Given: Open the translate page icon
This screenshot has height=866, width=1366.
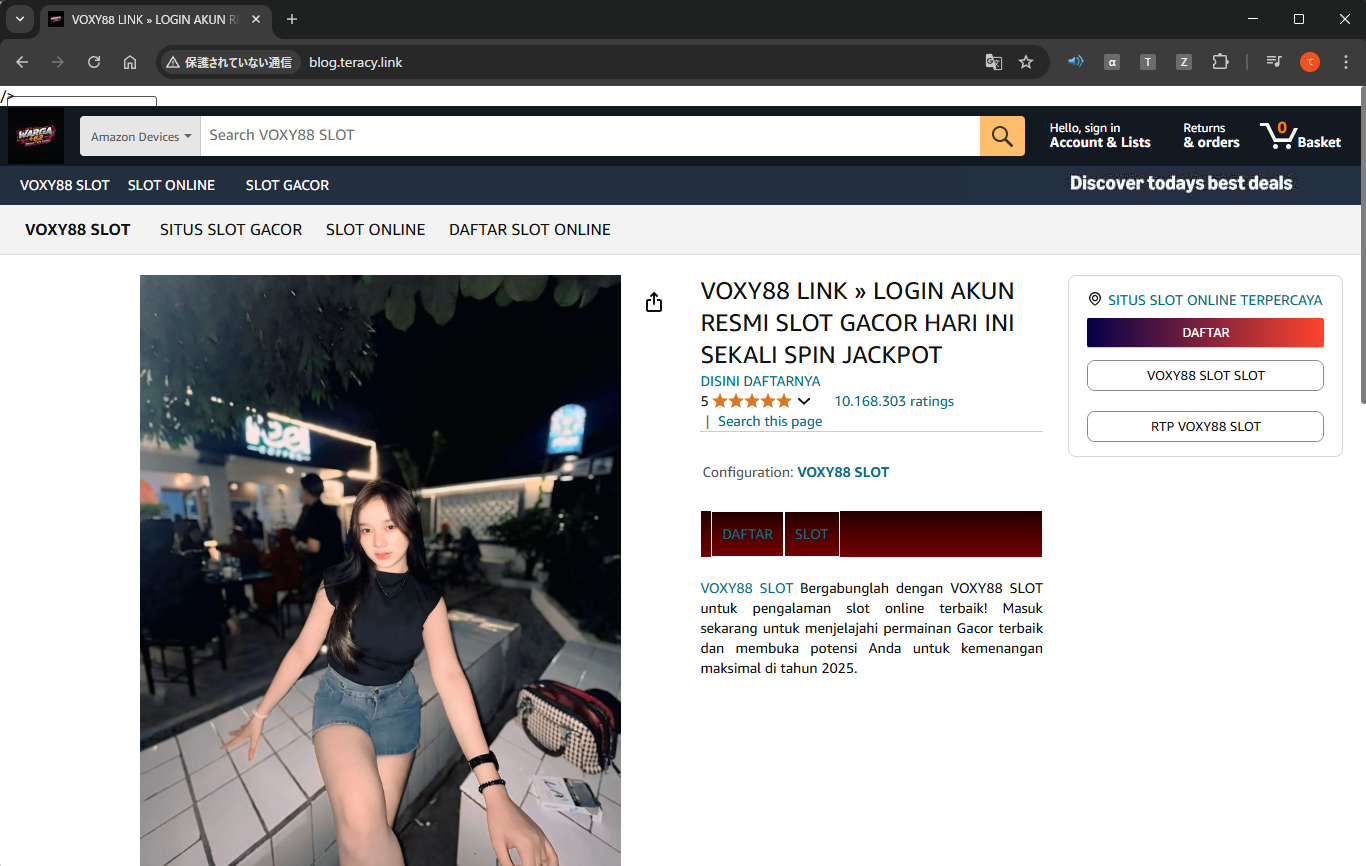Looking at the screenshot, I should 993,62.
